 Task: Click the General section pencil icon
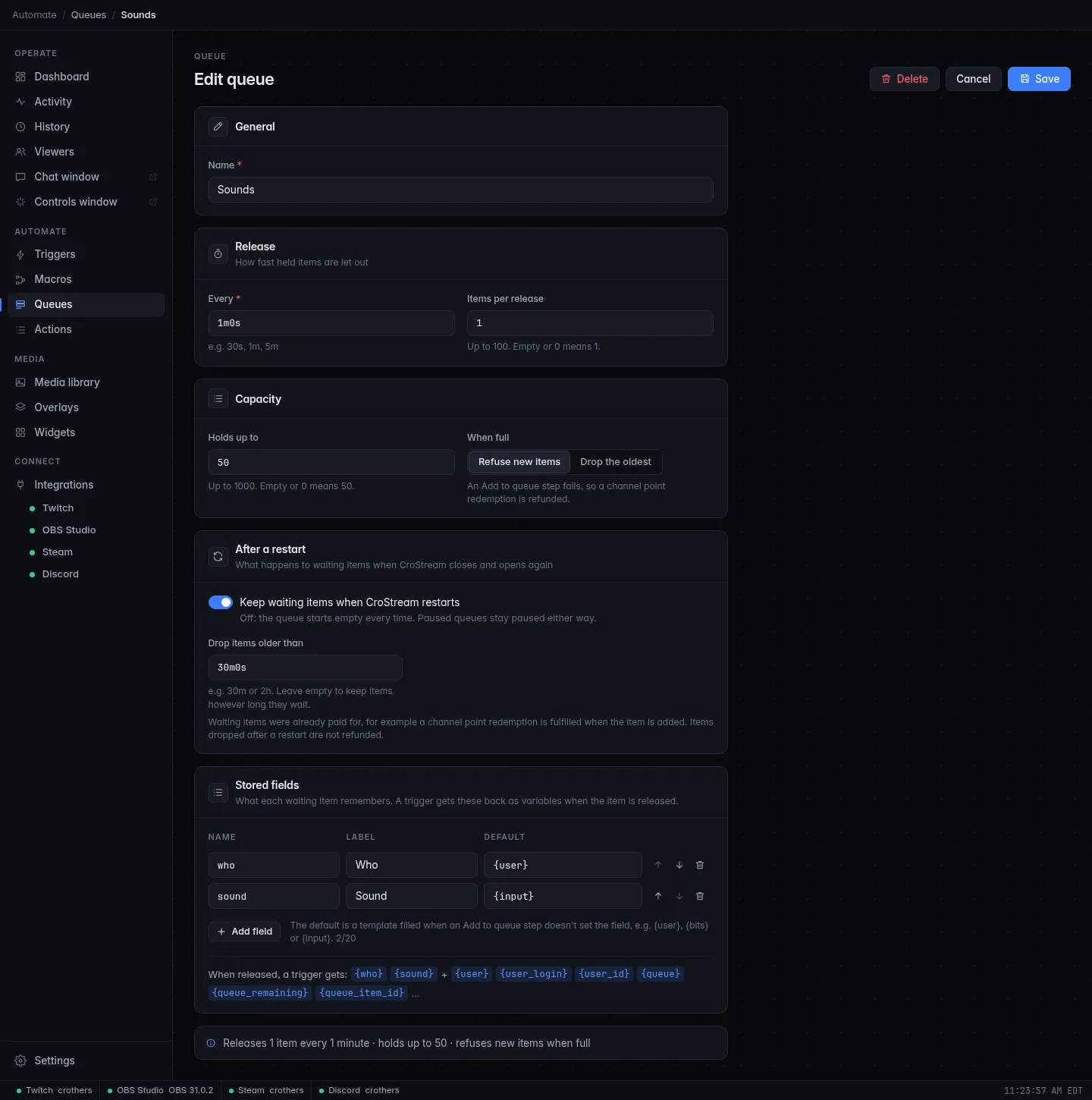pyautogui.click(x=218, y=127)
